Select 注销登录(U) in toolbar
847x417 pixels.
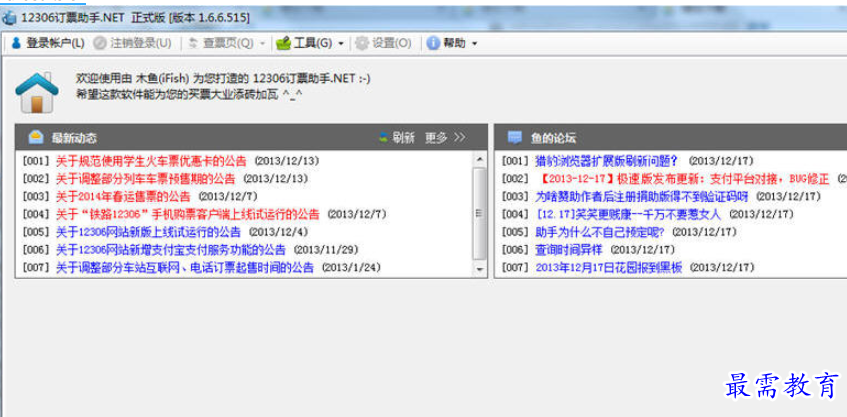coord(141,44)
